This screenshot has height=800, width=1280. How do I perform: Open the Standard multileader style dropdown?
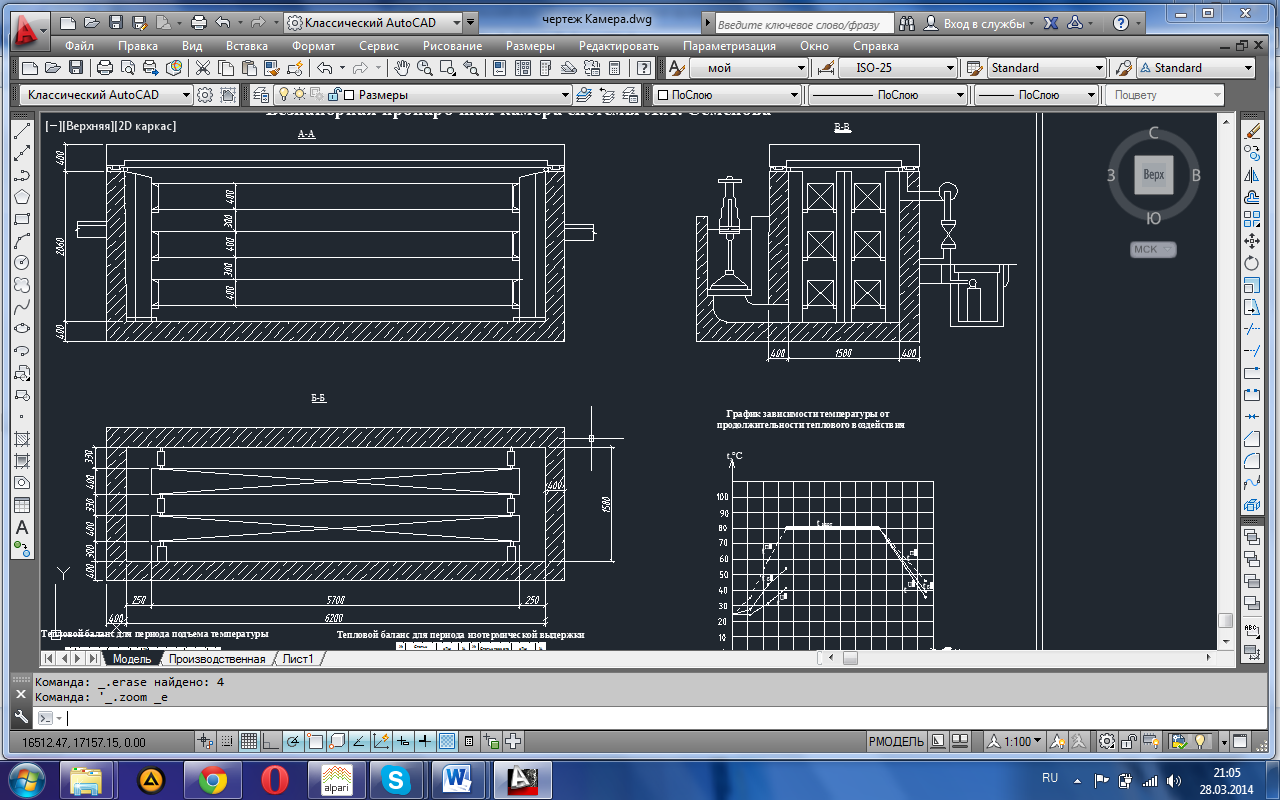pyautogui.click(x=1196, y=68)
